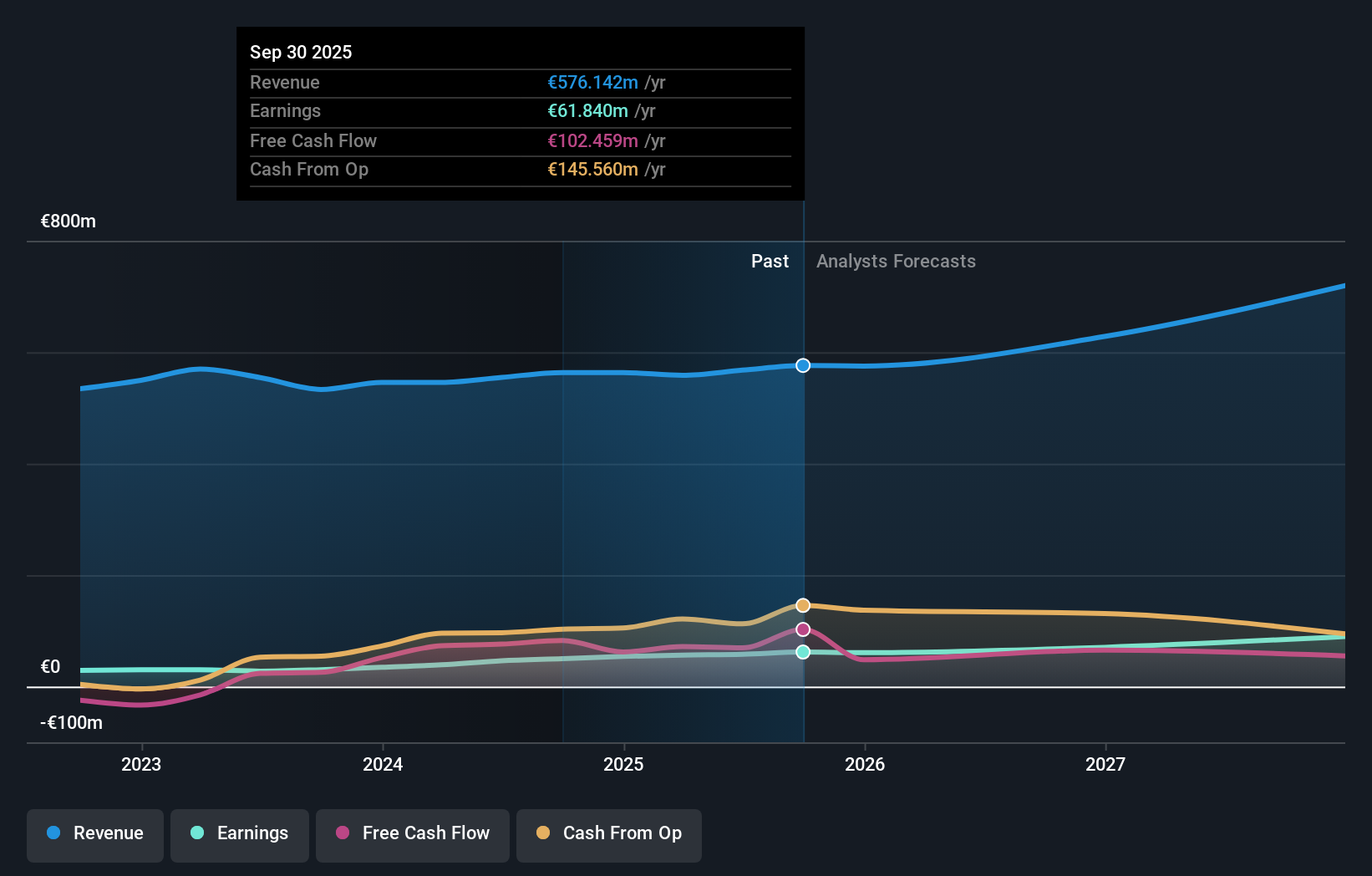Toggle the Earnings series visibility
This screenshot has height=876, width=1372.
[239, 833]
